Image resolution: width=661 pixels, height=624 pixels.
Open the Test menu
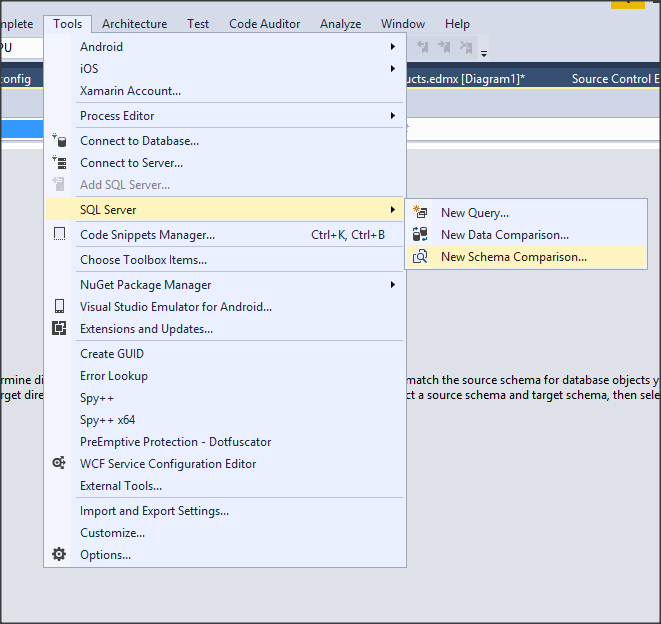tap(198, 24)
